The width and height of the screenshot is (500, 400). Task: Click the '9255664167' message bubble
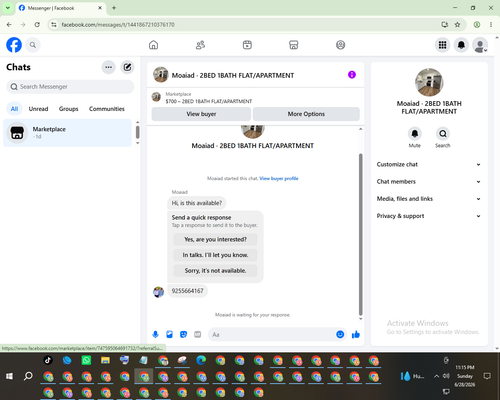point(187,291)
